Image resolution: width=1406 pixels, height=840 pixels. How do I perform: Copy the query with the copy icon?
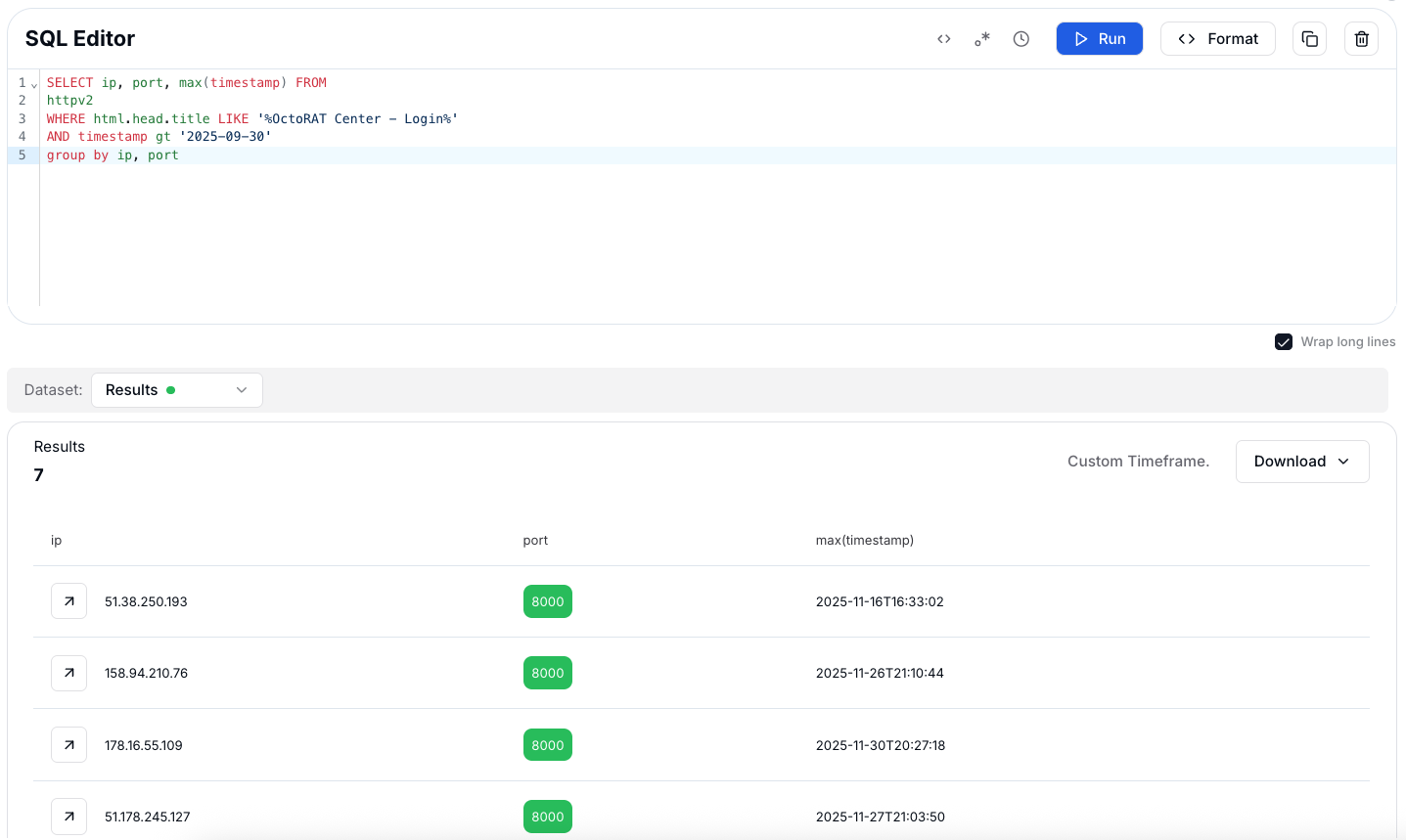click(1309, 39)
